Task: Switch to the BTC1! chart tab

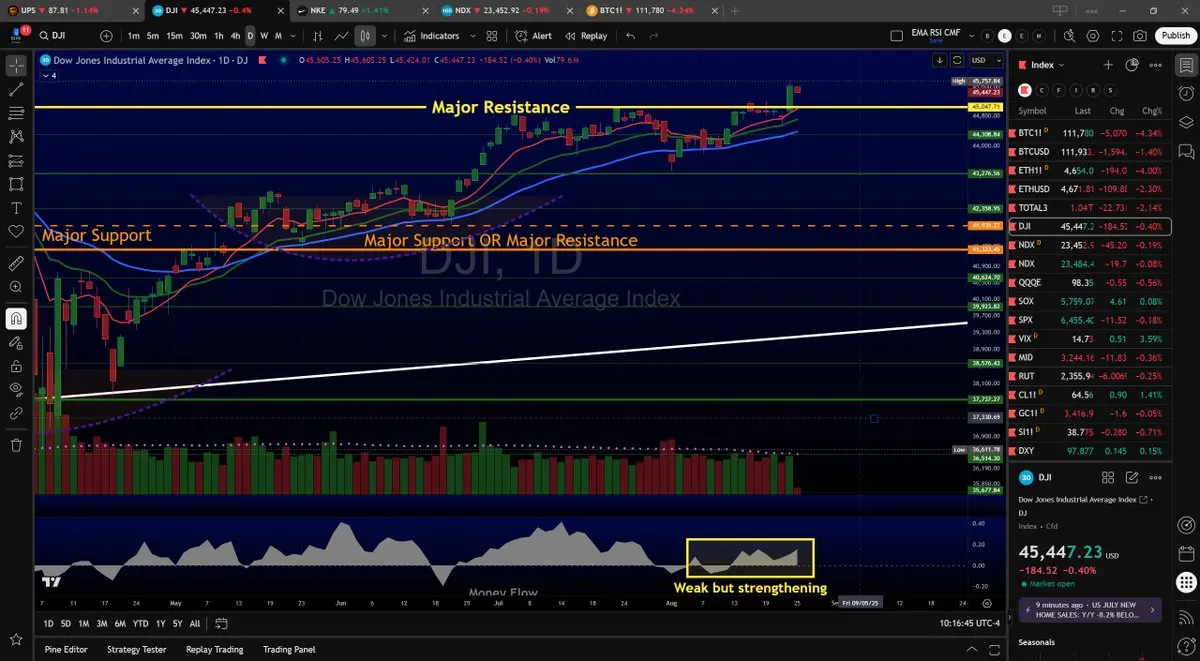Action: 650,10
